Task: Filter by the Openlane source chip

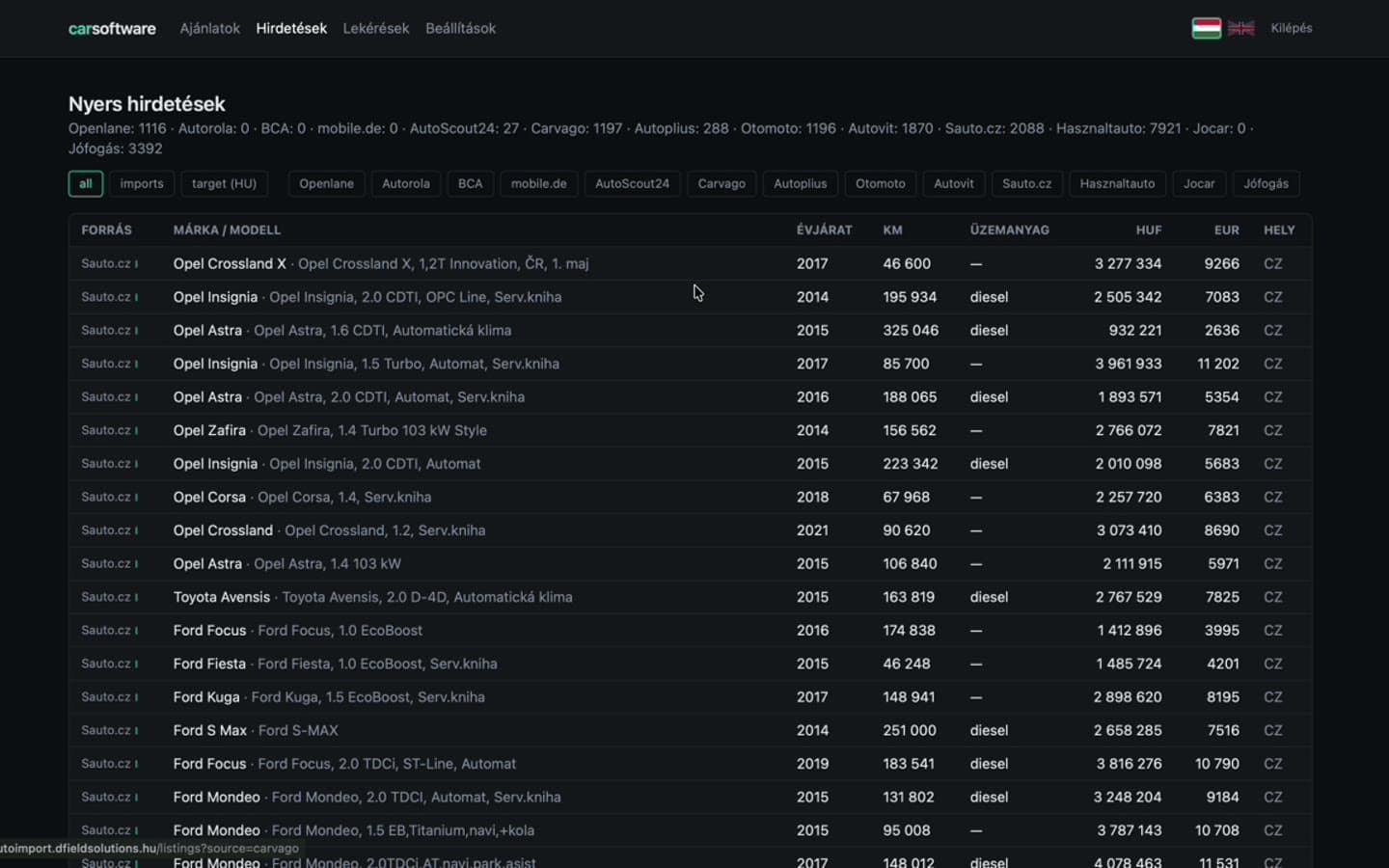Action: click(326, 183)
